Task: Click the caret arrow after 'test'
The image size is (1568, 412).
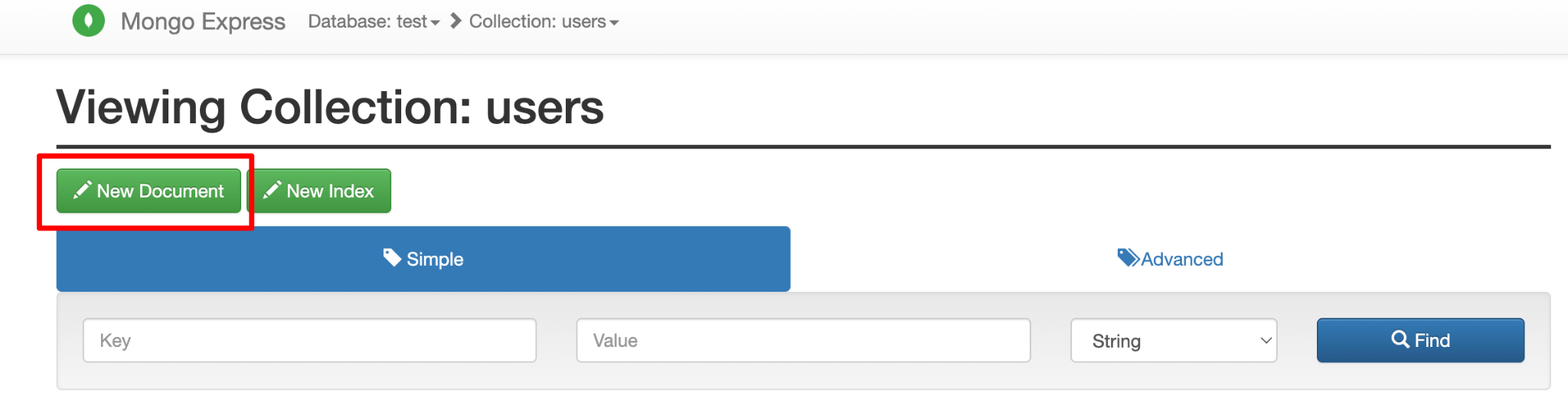Action: pyautogui.click(x=435, y=23)
